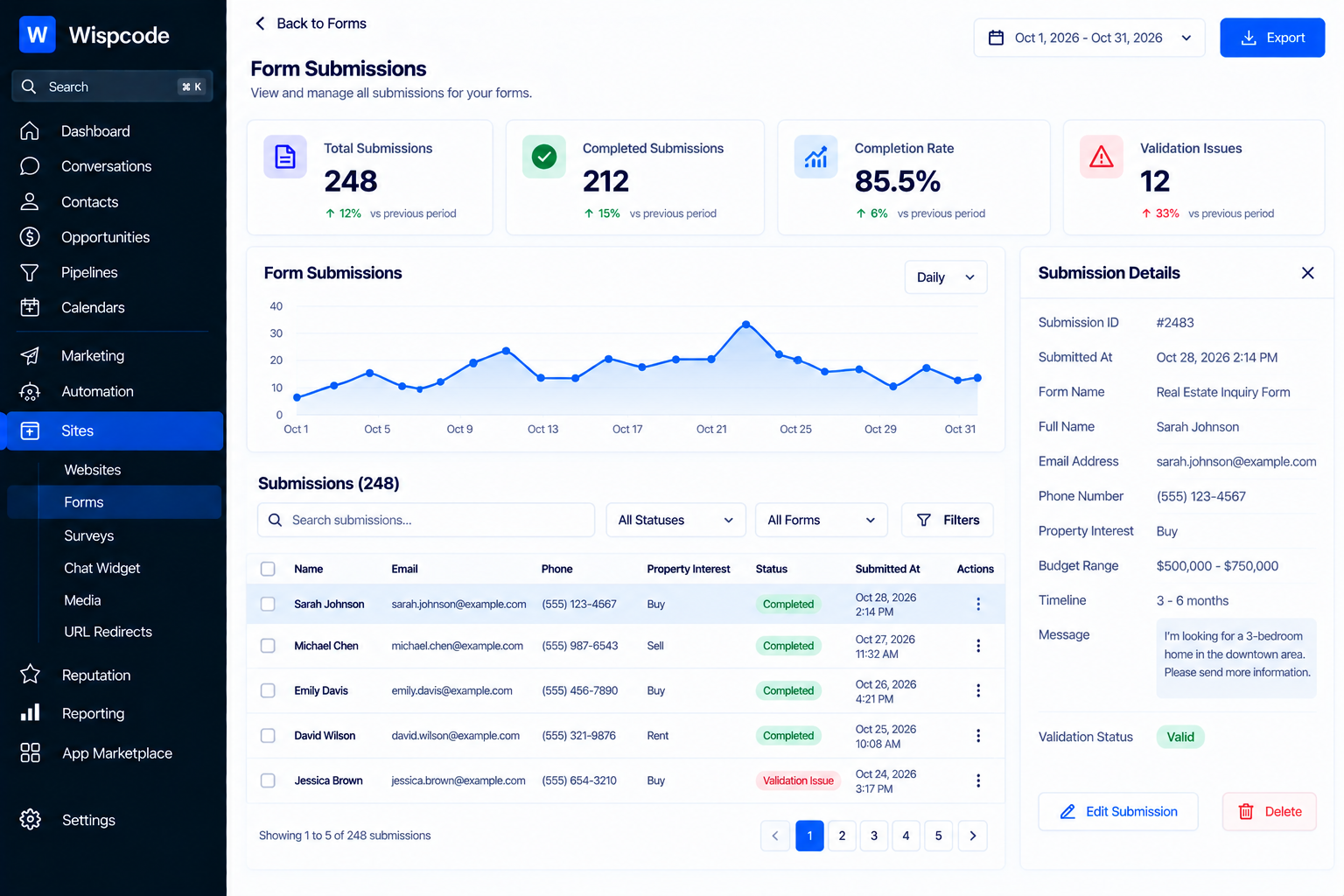Go to next page of submissions
This screenshot has height=896, width=1344.
pyautogui.click(x=973, y=836)
